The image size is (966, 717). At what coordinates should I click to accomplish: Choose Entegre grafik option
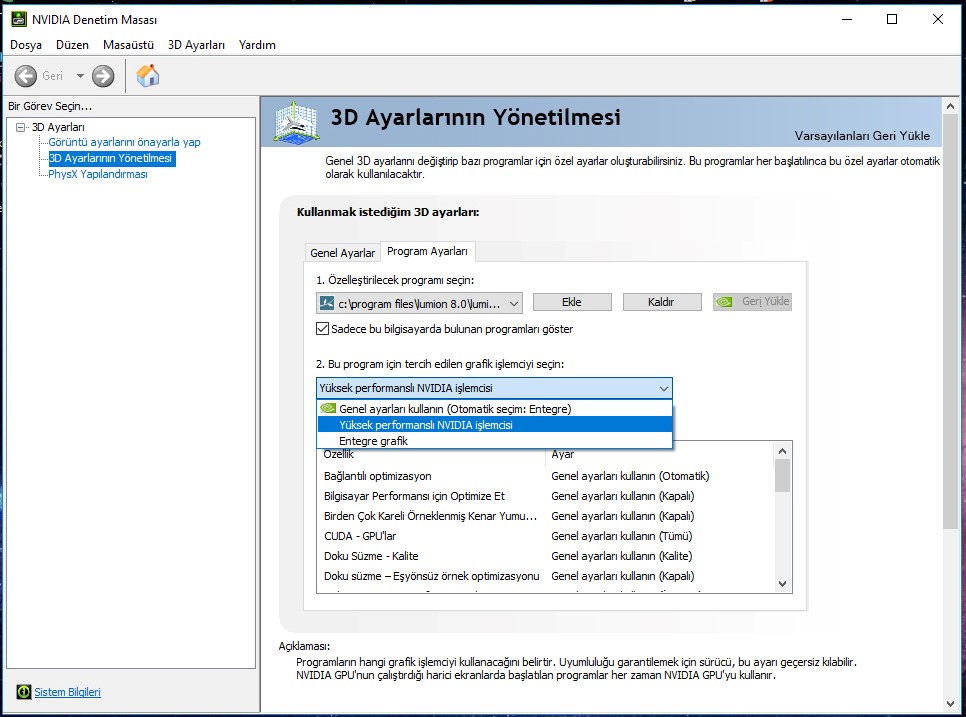(494, 441)
